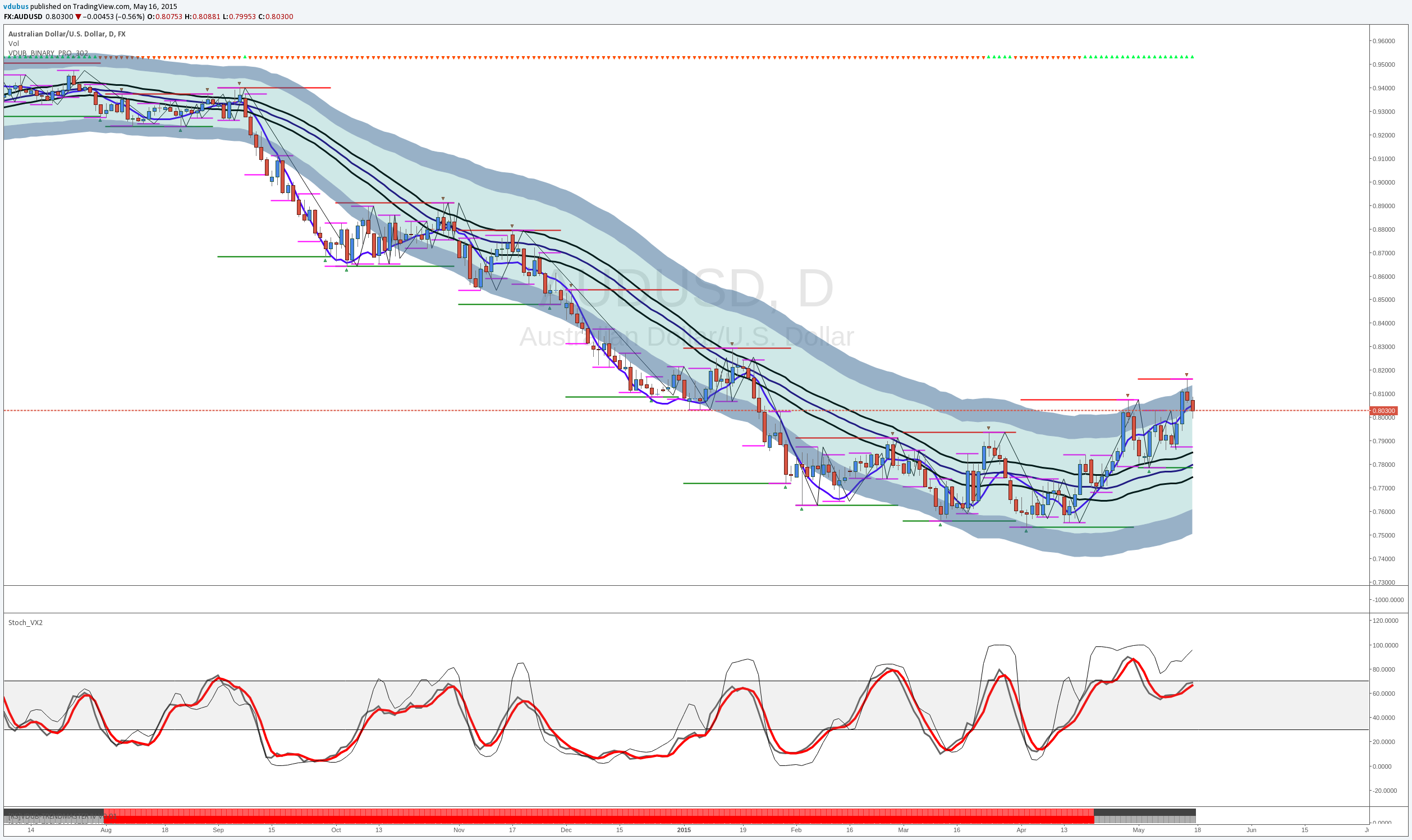The image size is (1412, 840).
Task: Open the vdubus author profile link
Action: [16, 7]
